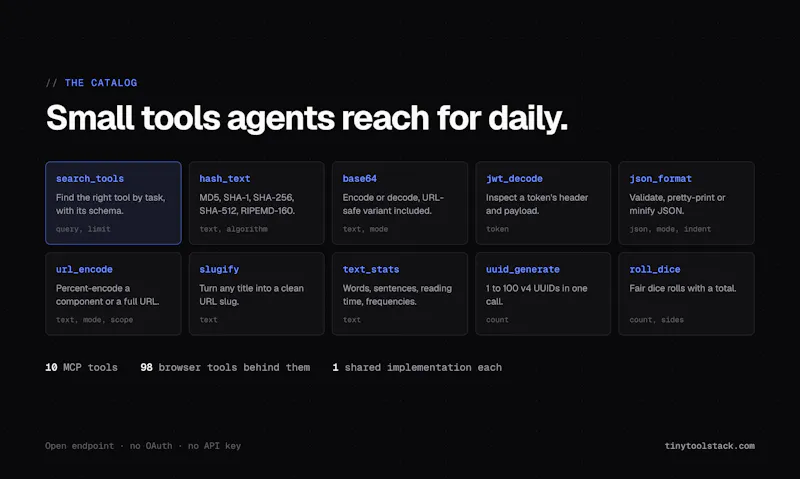This screenshot has height=479, width=800.
Task: Click 'Turn any title into a clean URL slug' text
Action: pyautogui.click(x=252, y=295)
